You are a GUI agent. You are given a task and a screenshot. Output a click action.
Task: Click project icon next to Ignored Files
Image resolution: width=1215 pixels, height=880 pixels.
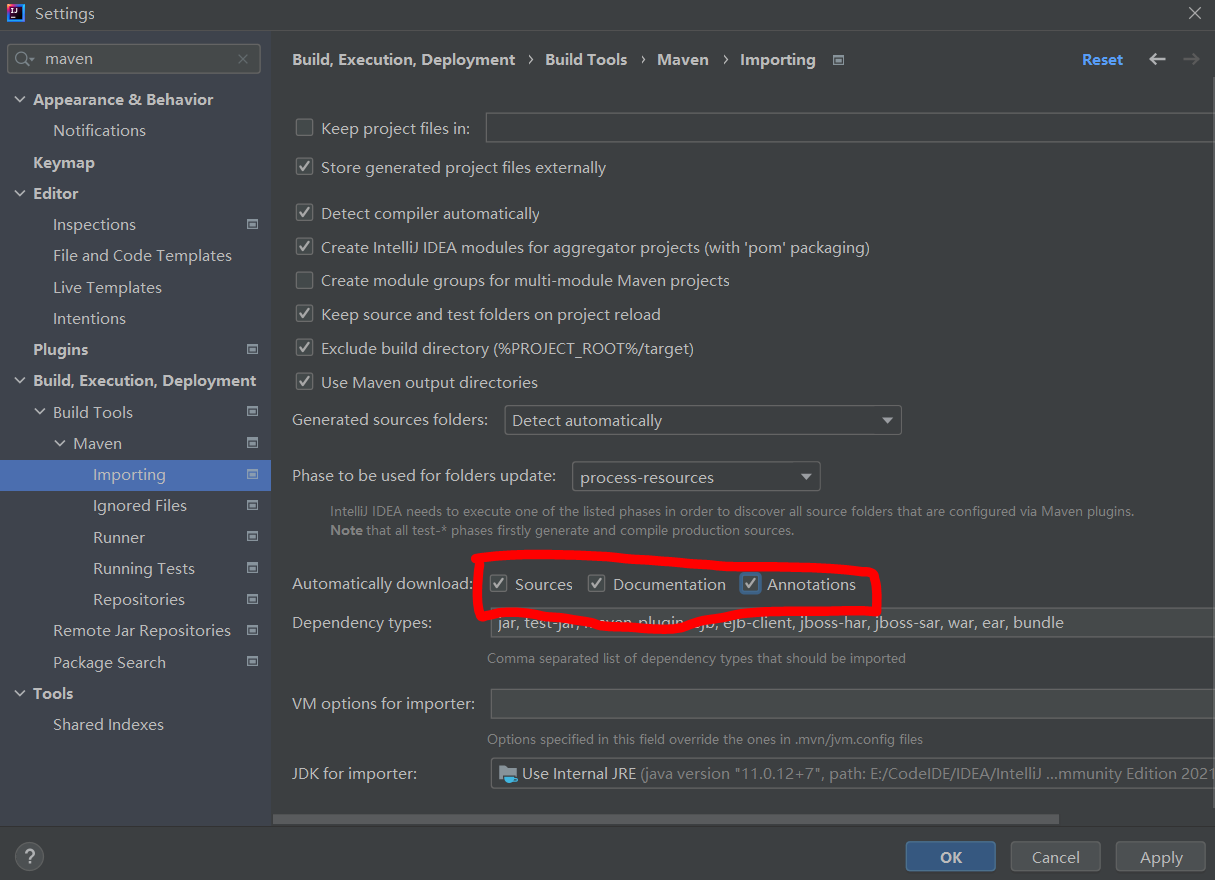252,506
